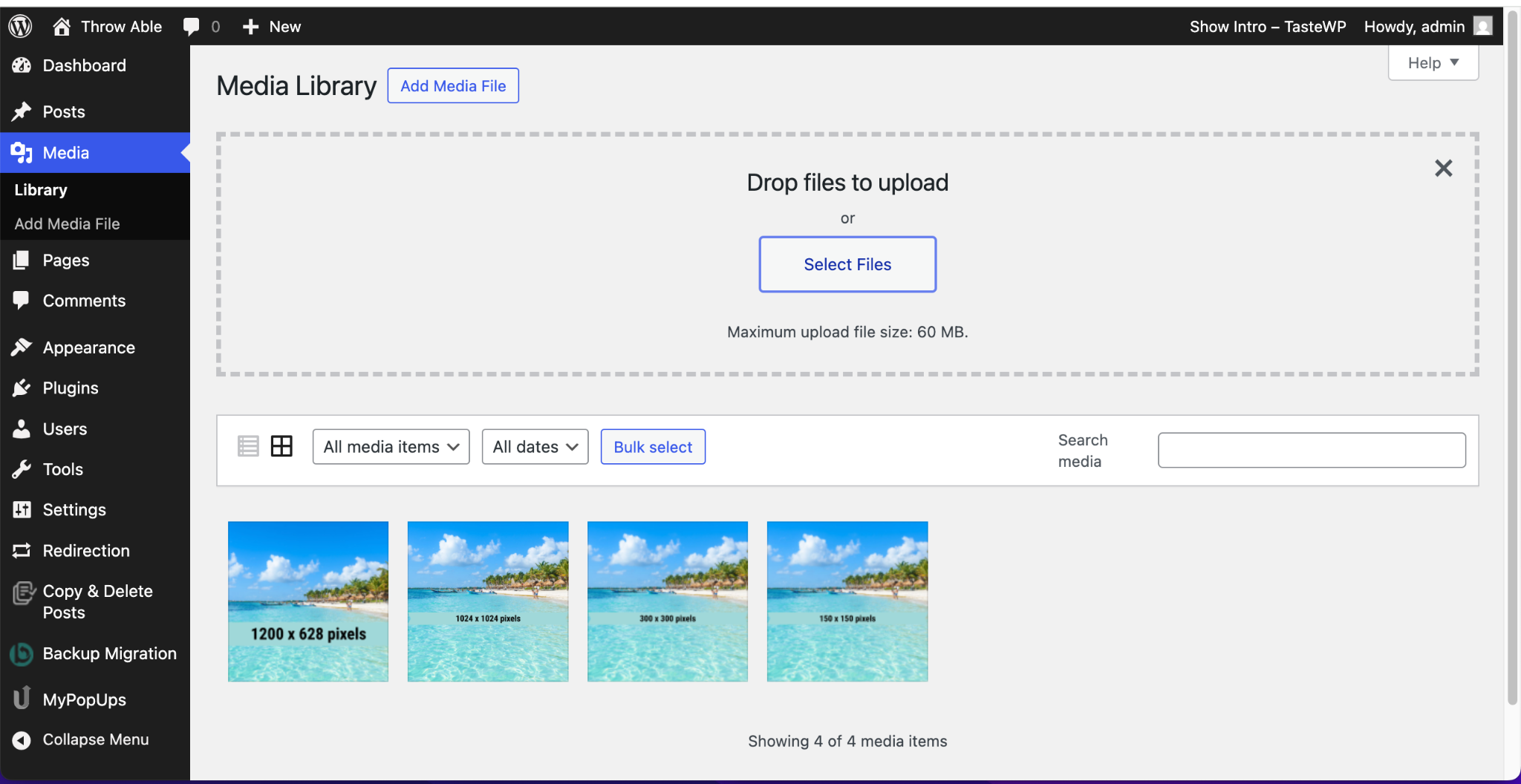Click the Posts pin icon
1521x784 pixels.
click(x=22, y=111)
